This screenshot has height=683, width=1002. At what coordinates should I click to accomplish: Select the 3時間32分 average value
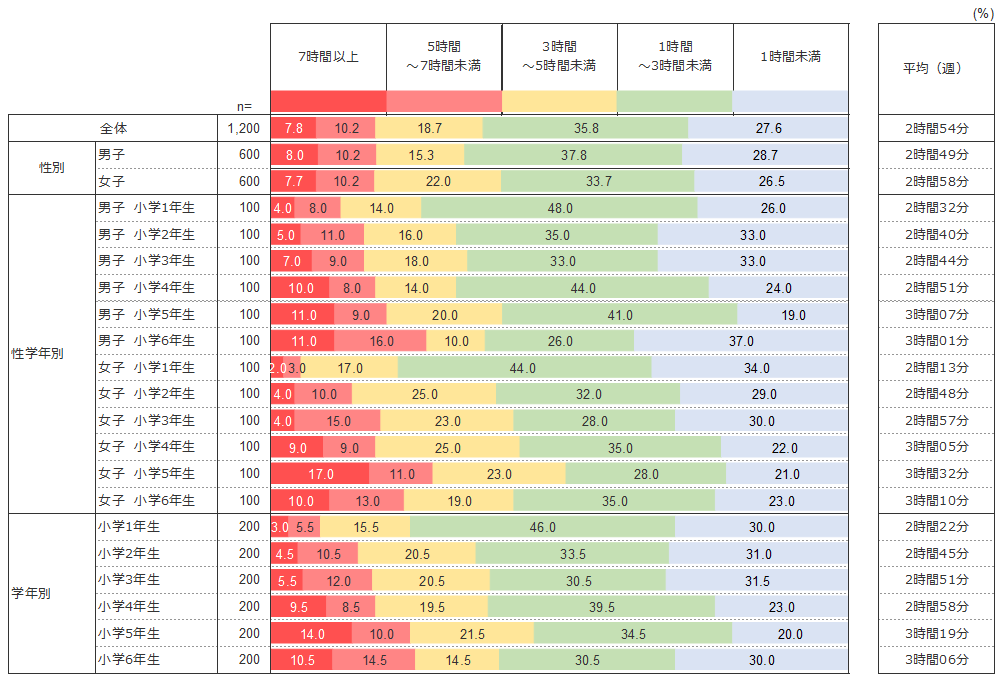[937, 474]
